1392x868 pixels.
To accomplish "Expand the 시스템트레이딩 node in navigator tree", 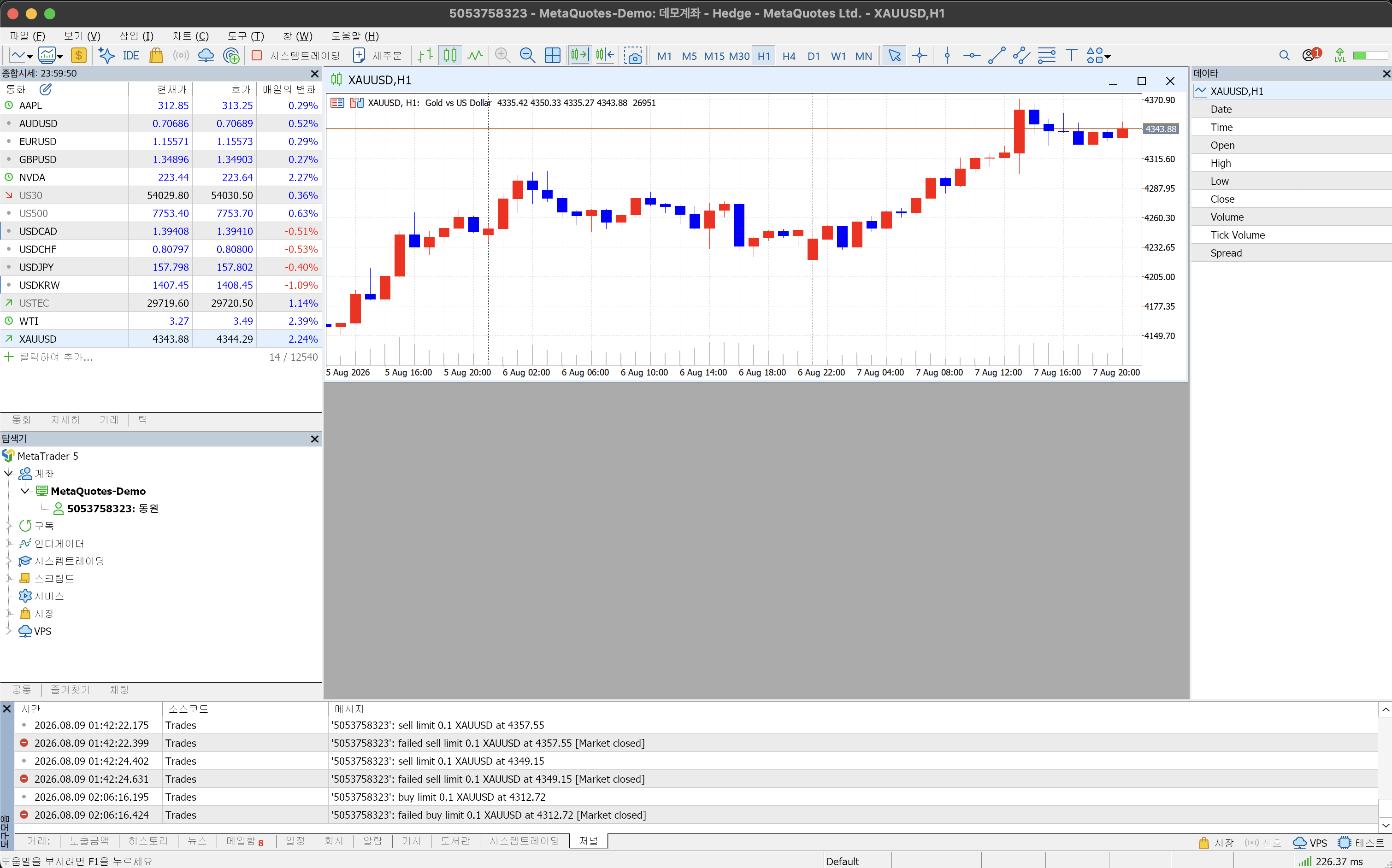I will 8,561.
